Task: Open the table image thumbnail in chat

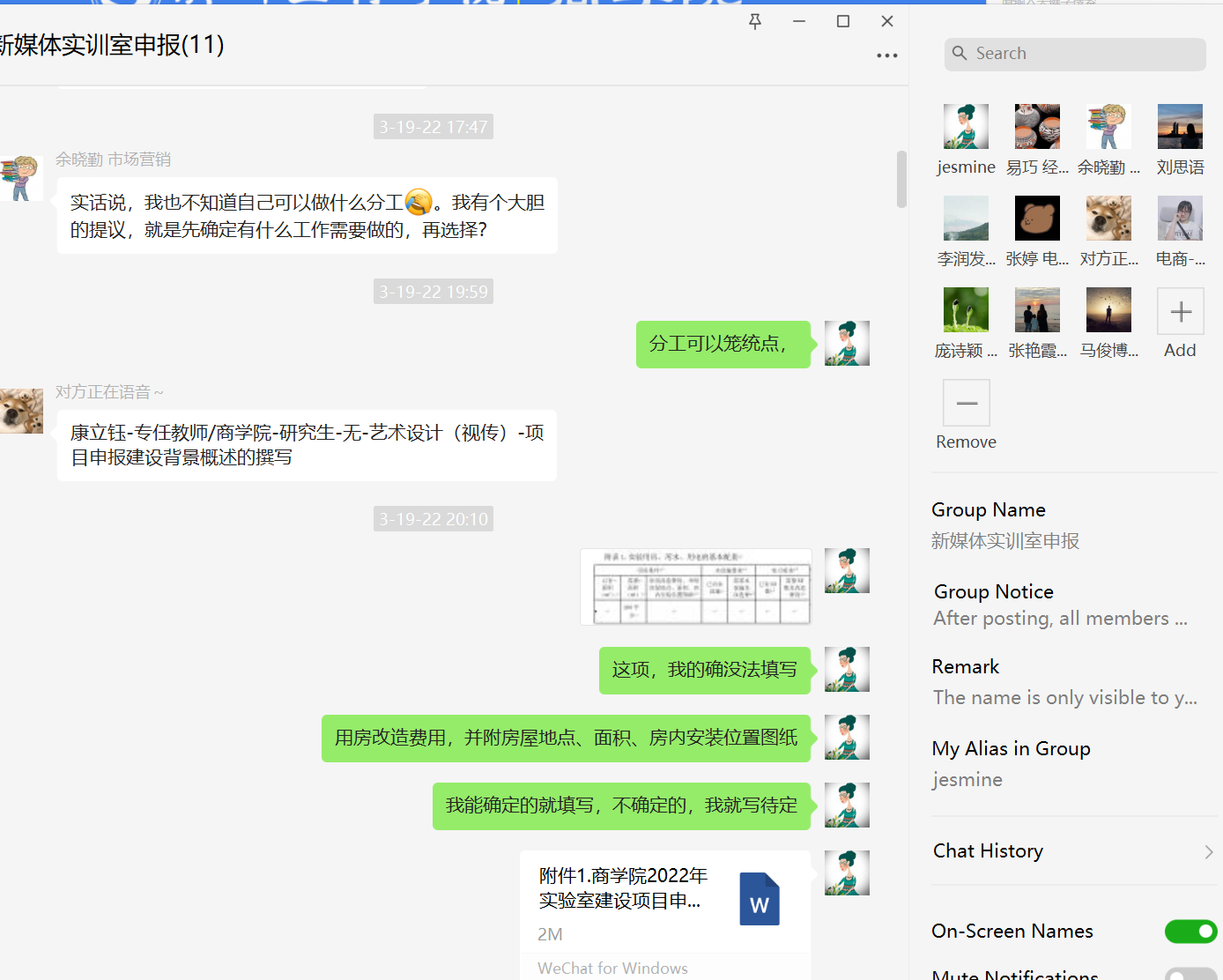Action: (x=695, y=587)
